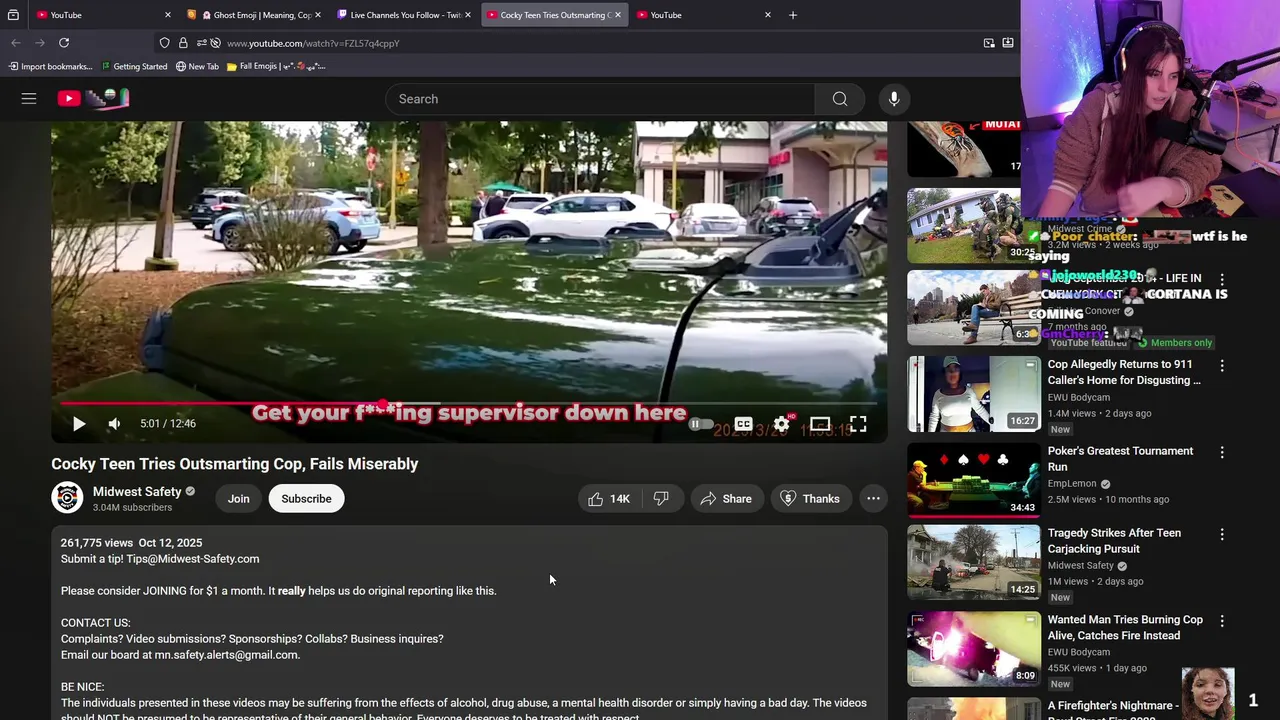Click the search magnifier button
Screen dimensions: 1280x720
pyautogui.click(x=840, y=99)
